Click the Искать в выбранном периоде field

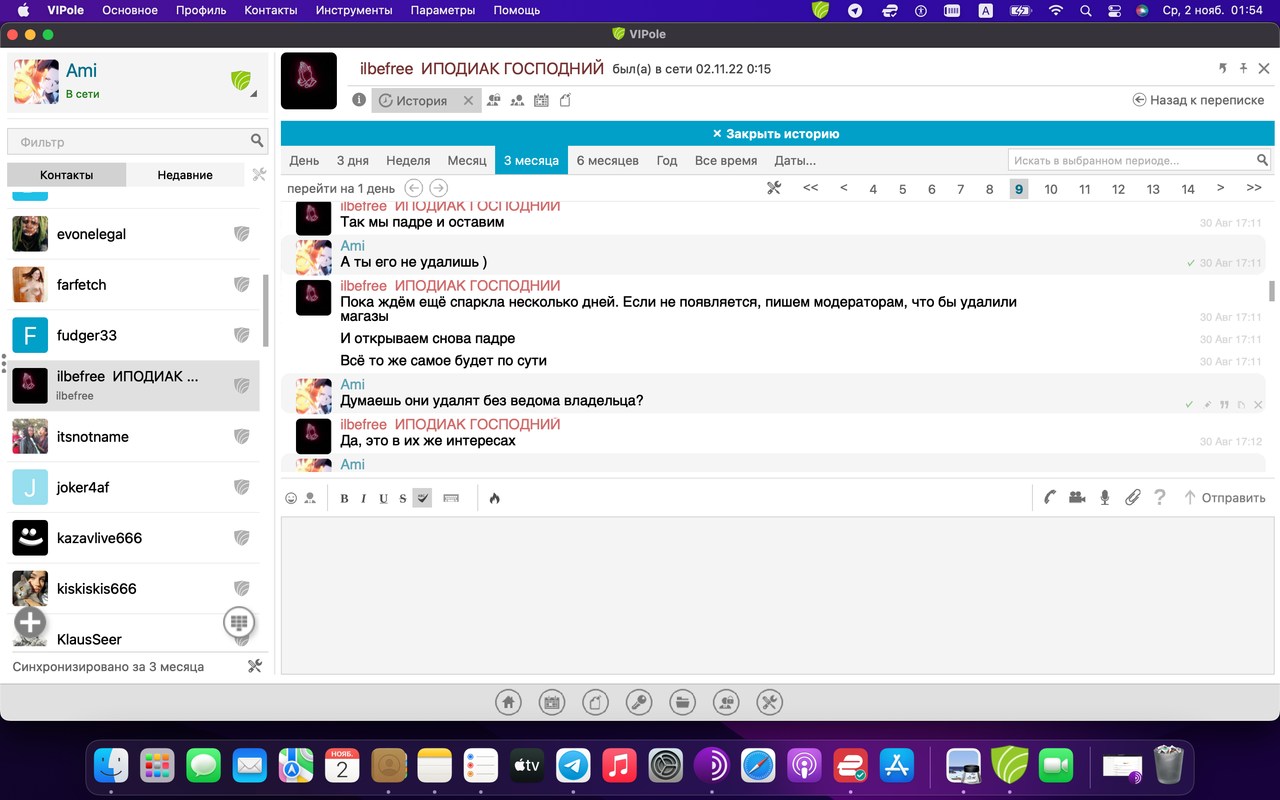1139,160
